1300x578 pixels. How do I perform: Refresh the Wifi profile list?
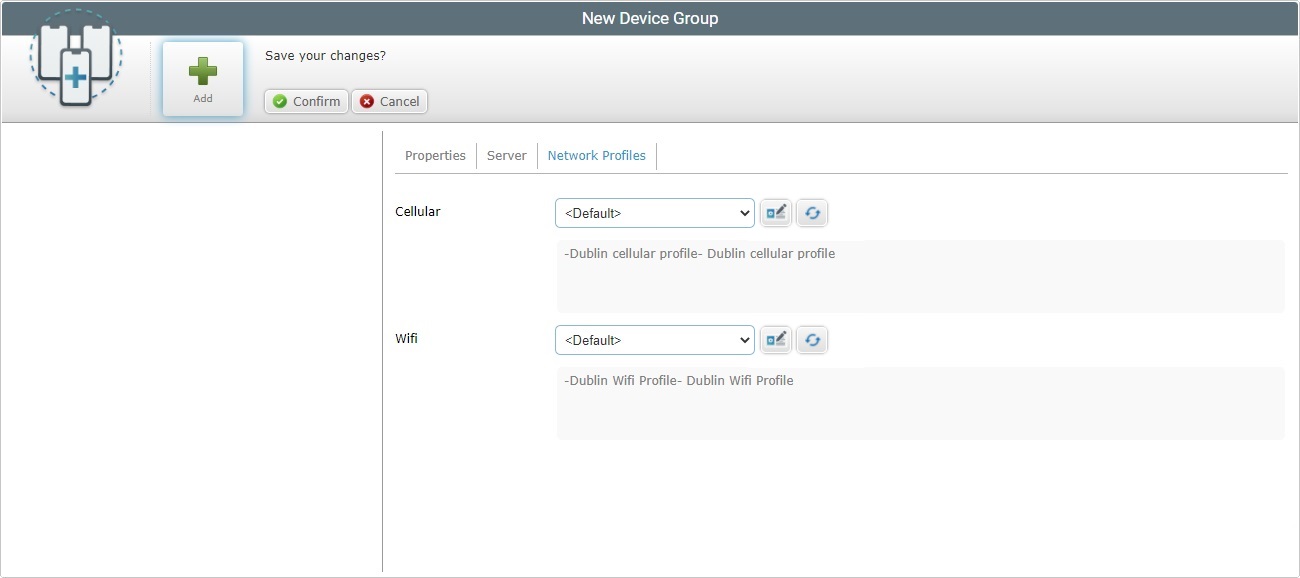(x=812, y=339)
